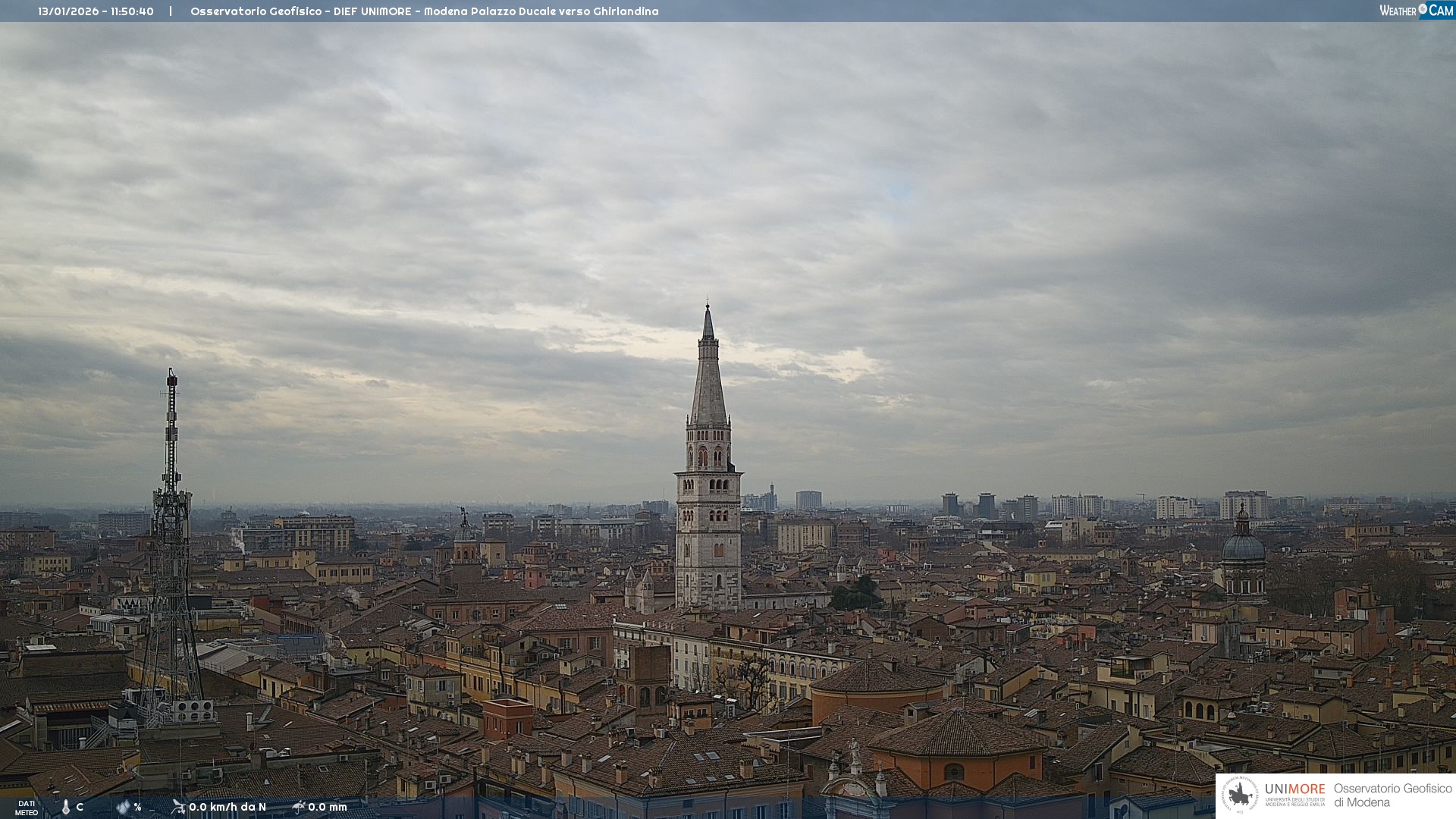Click the thermometer temperature icon
The width and height of the screenshot is (1456, 819).
click(x=66, y=807)
